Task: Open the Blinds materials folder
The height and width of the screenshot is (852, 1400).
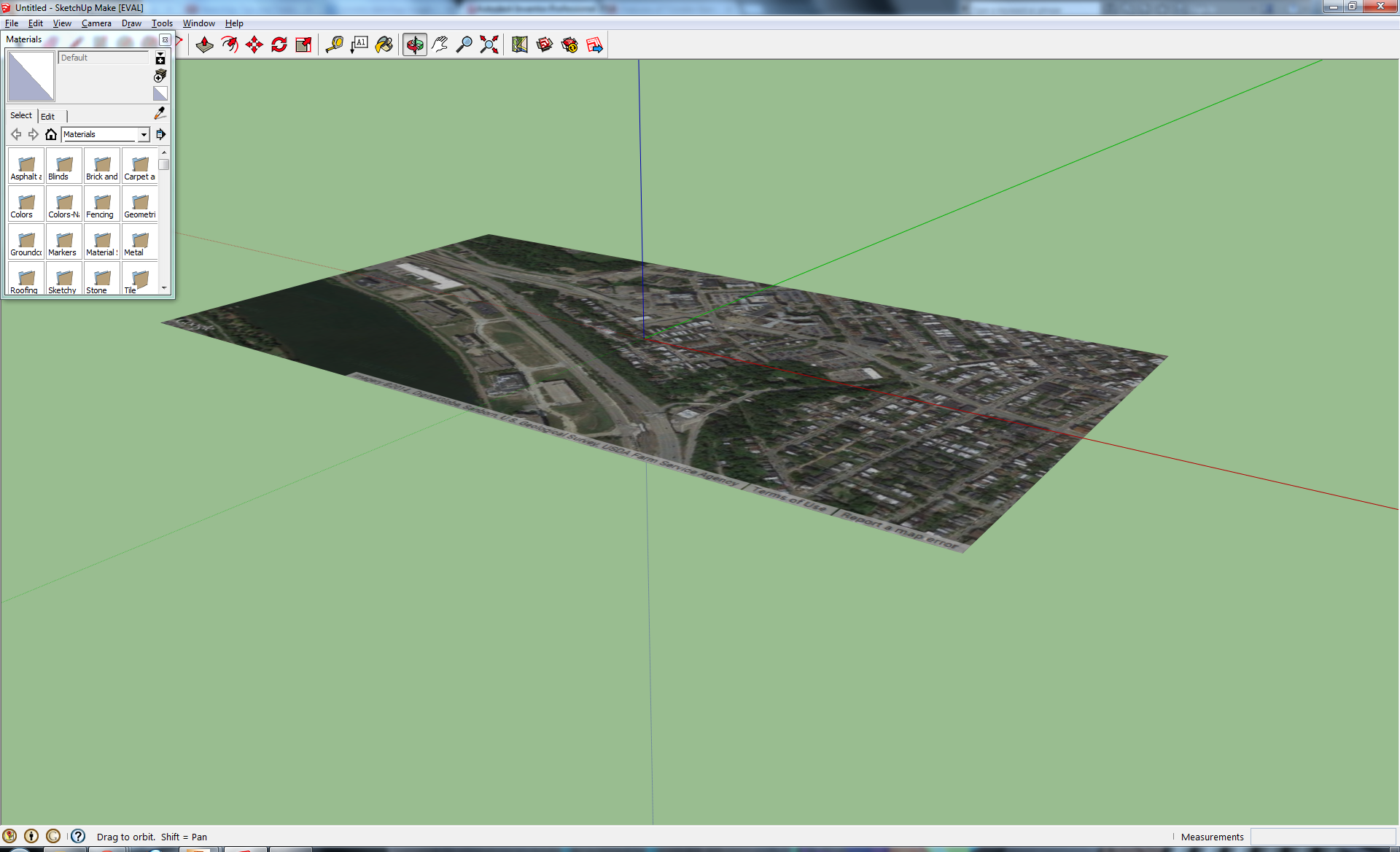Action: click(x=64, y=166)
